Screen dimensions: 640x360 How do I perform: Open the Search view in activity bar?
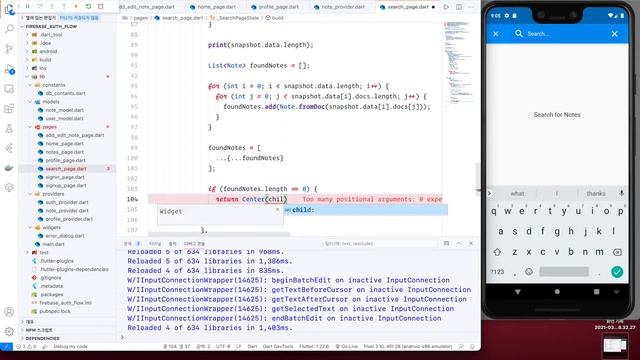(x=9, y=29)
